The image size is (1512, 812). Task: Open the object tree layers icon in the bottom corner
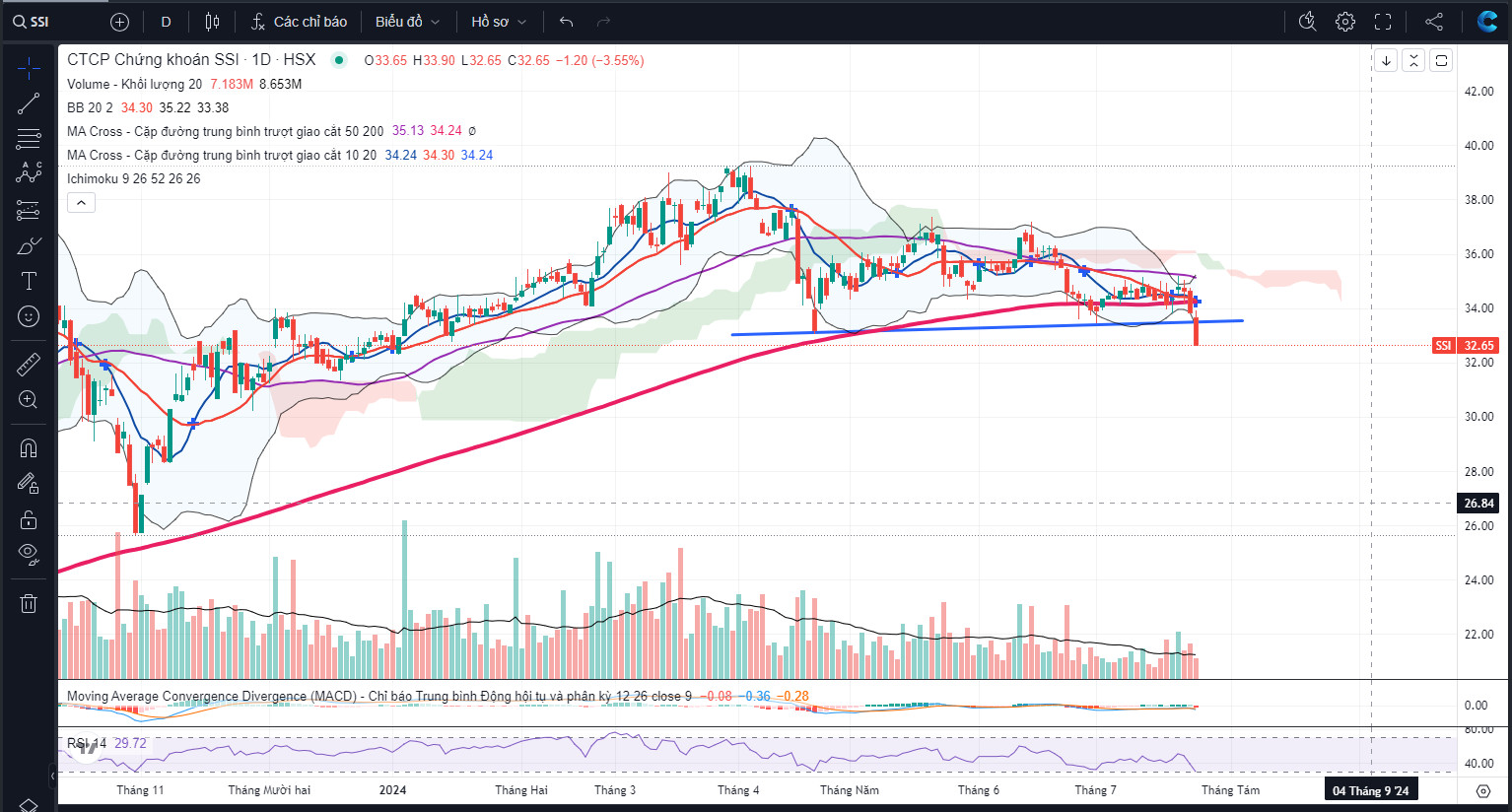29,804
